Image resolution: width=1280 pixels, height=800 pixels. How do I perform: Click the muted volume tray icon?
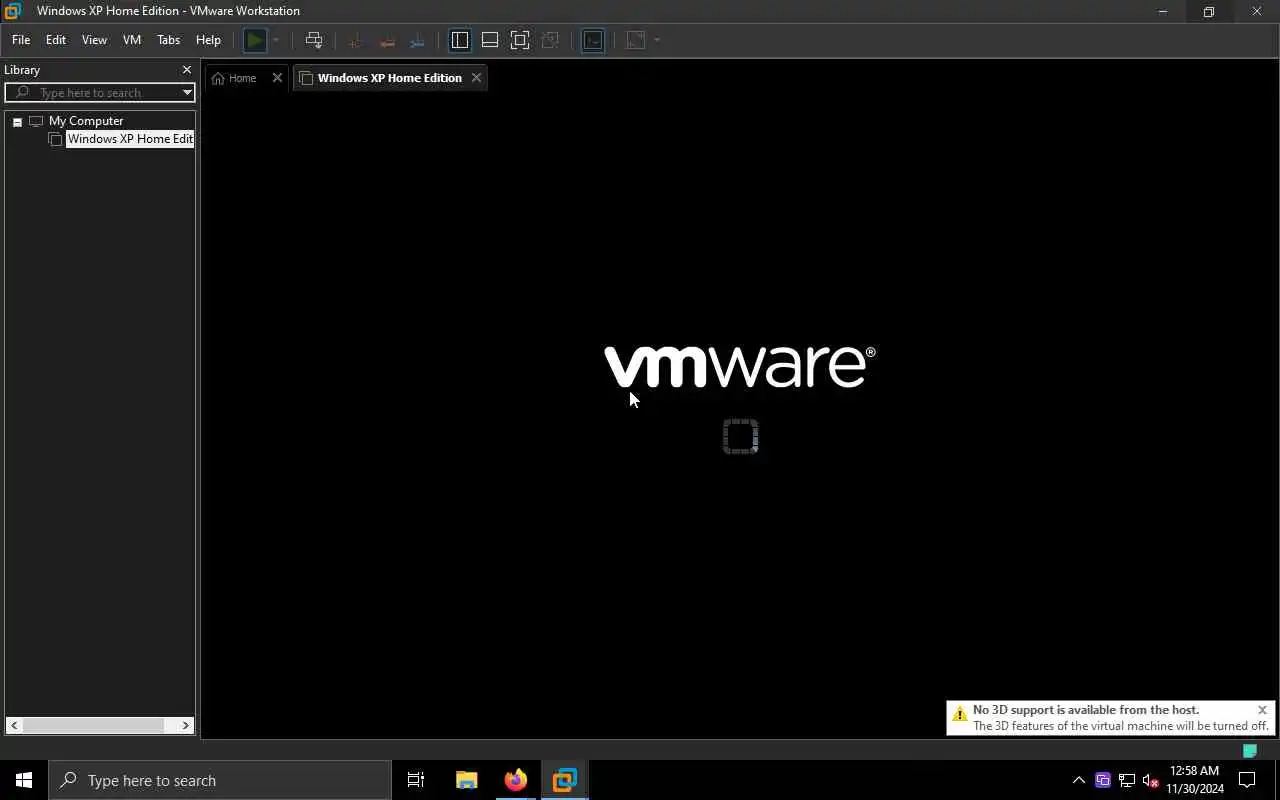pos(1151,780)
